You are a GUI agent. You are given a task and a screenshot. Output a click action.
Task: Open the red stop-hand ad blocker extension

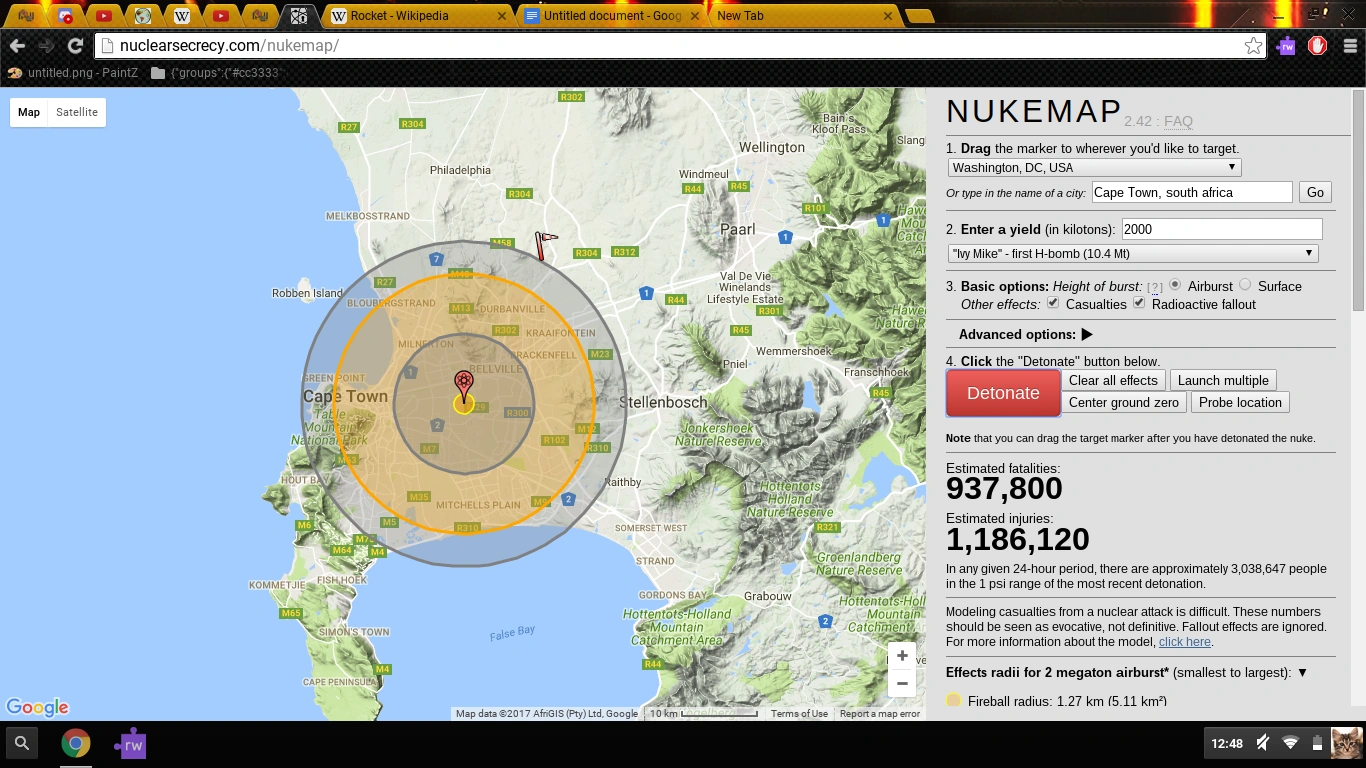[1318, 46]
